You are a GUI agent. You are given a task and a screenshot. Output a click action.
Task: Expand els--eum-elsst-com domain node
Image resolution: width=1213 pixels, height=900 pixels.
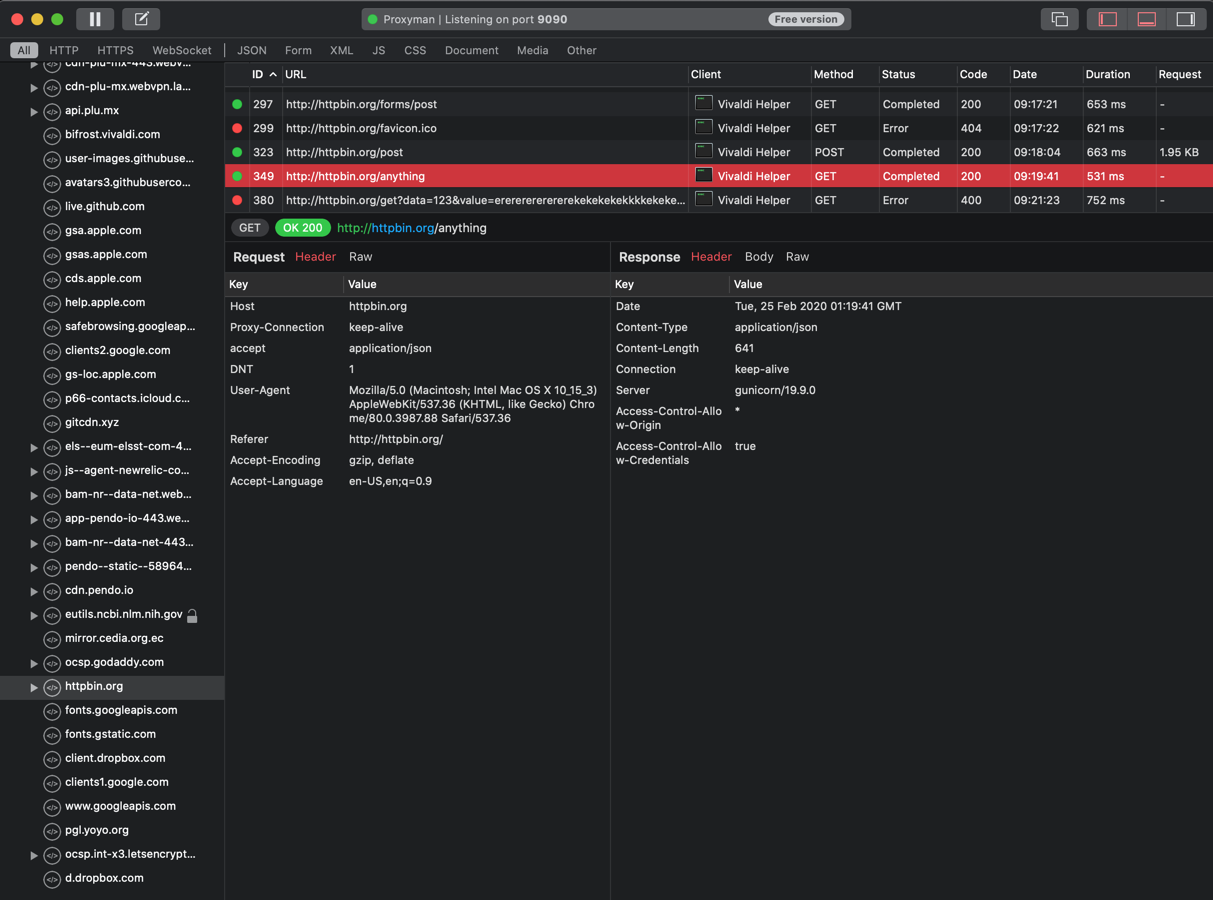(x=34, y=447)
